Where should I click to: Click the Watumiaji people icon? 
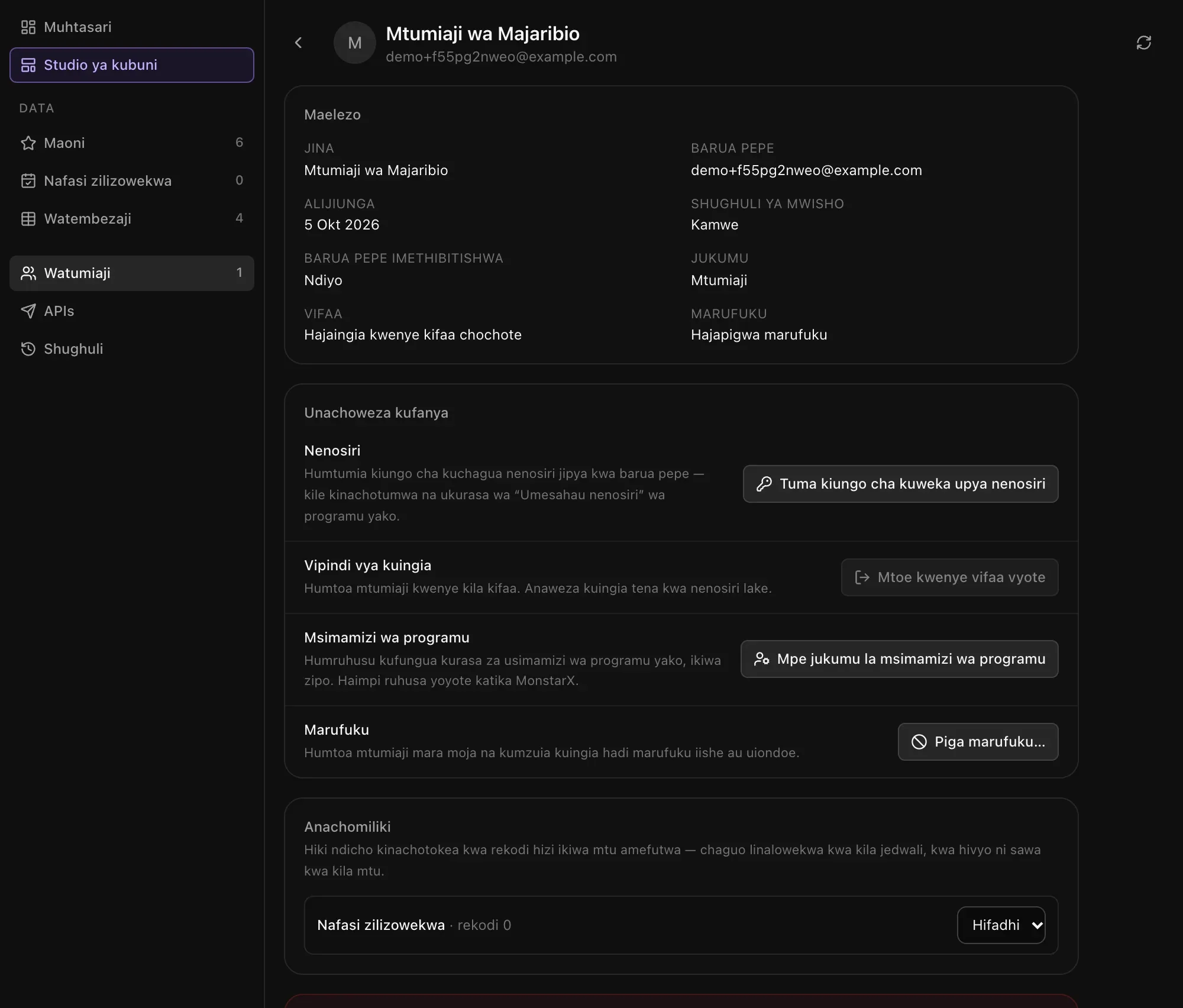coord(28,273)
